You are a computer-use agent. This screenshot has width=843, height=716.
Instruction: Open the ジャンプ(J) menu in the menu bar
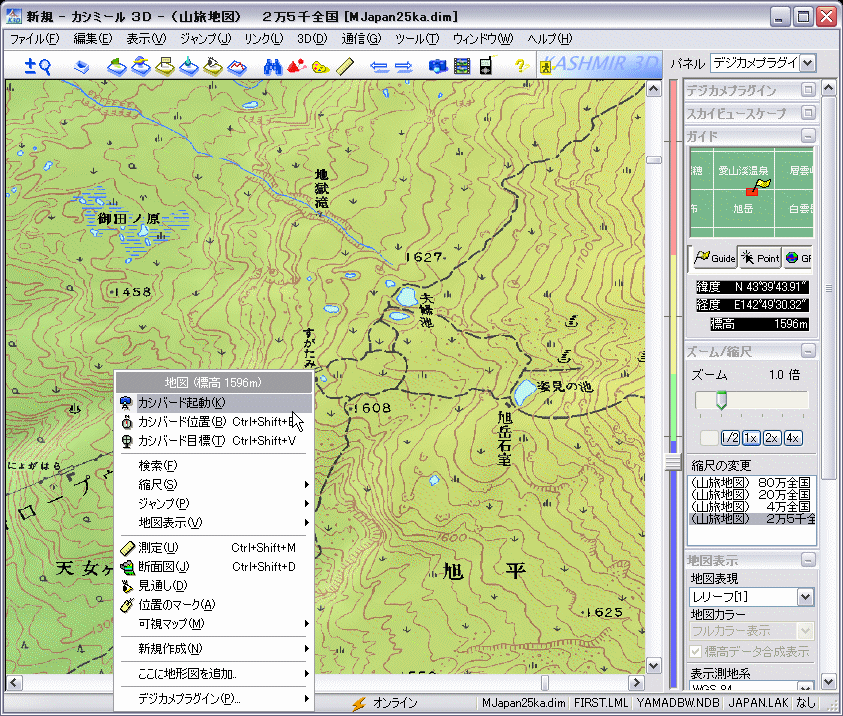click(x=205, y=39)
